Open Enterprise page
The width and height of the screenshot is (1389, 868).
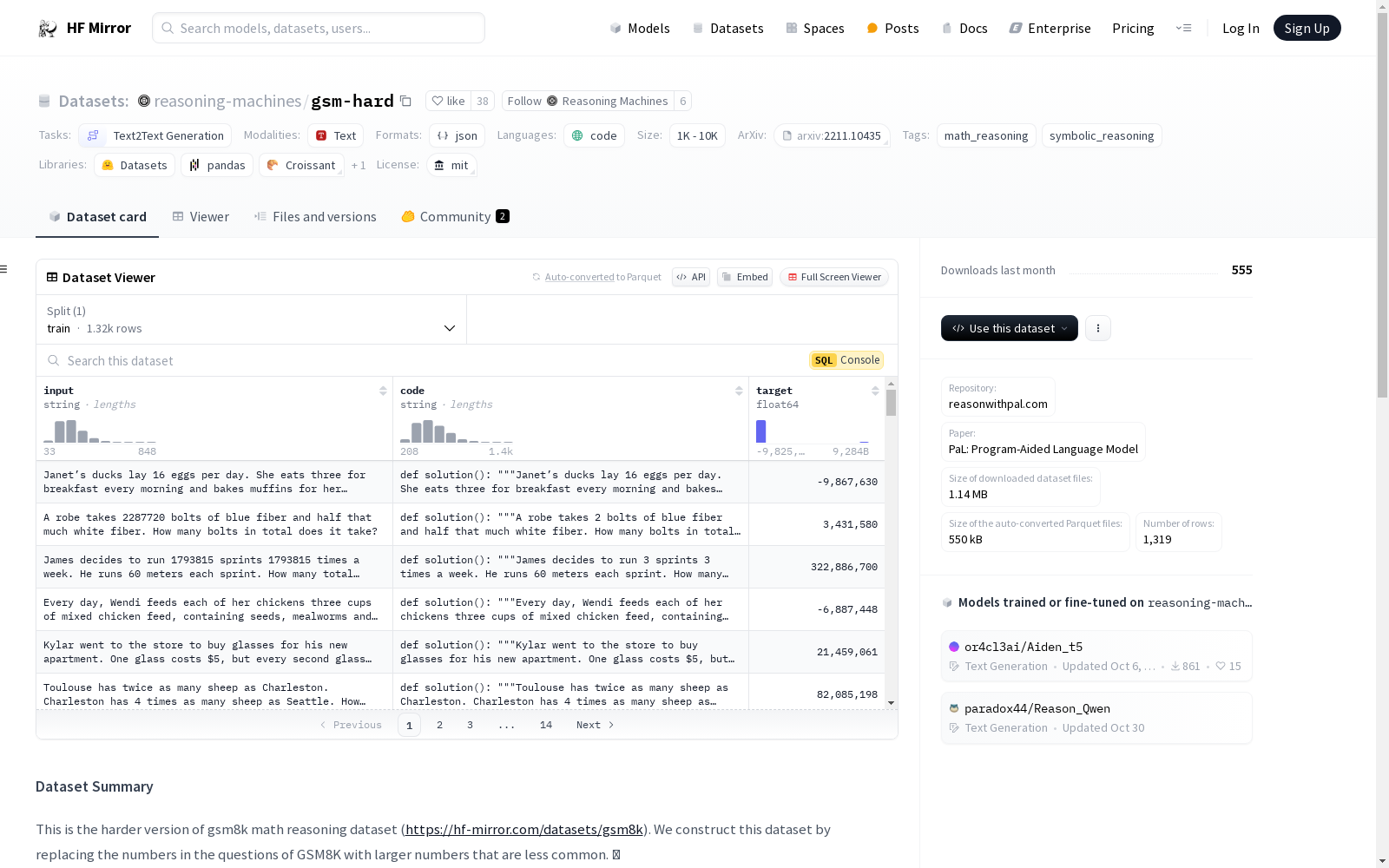click(1050, 29)
